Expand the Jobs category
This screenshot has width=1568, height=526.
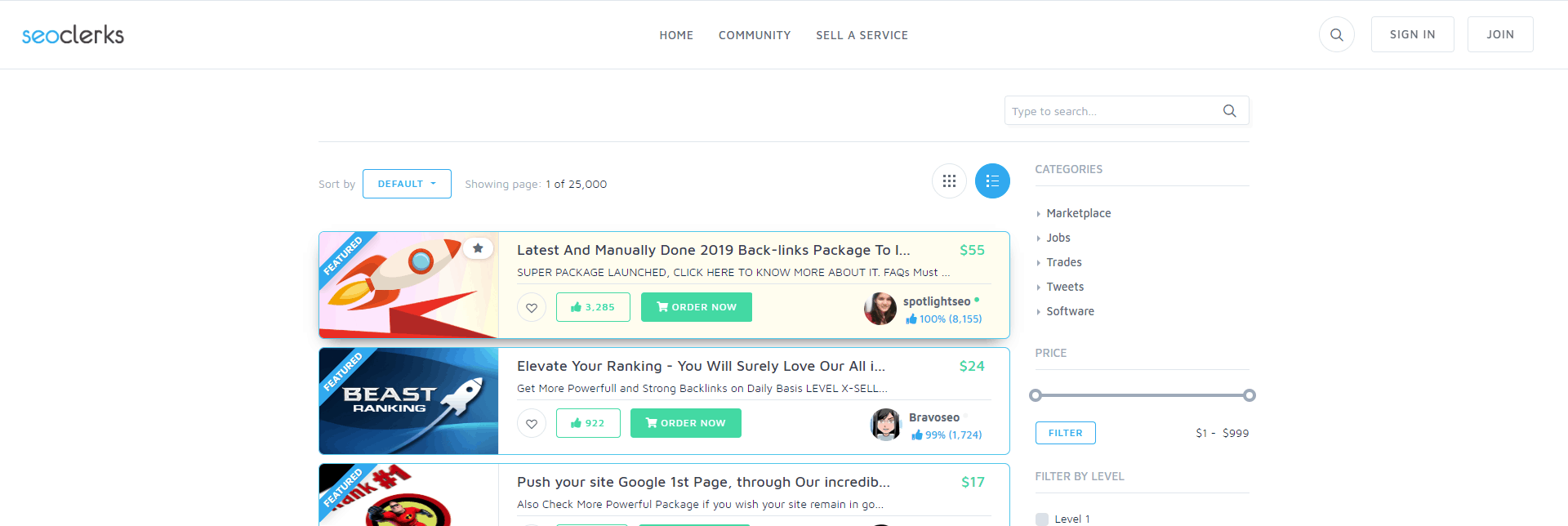pyautogui.click(x=1058, y=238)
